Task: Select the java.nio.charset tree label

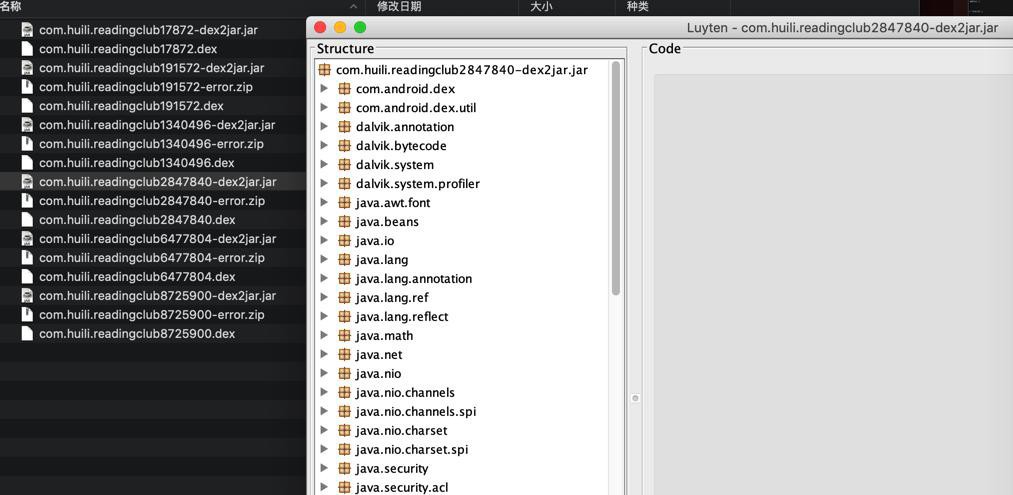Action: [401, 430]
